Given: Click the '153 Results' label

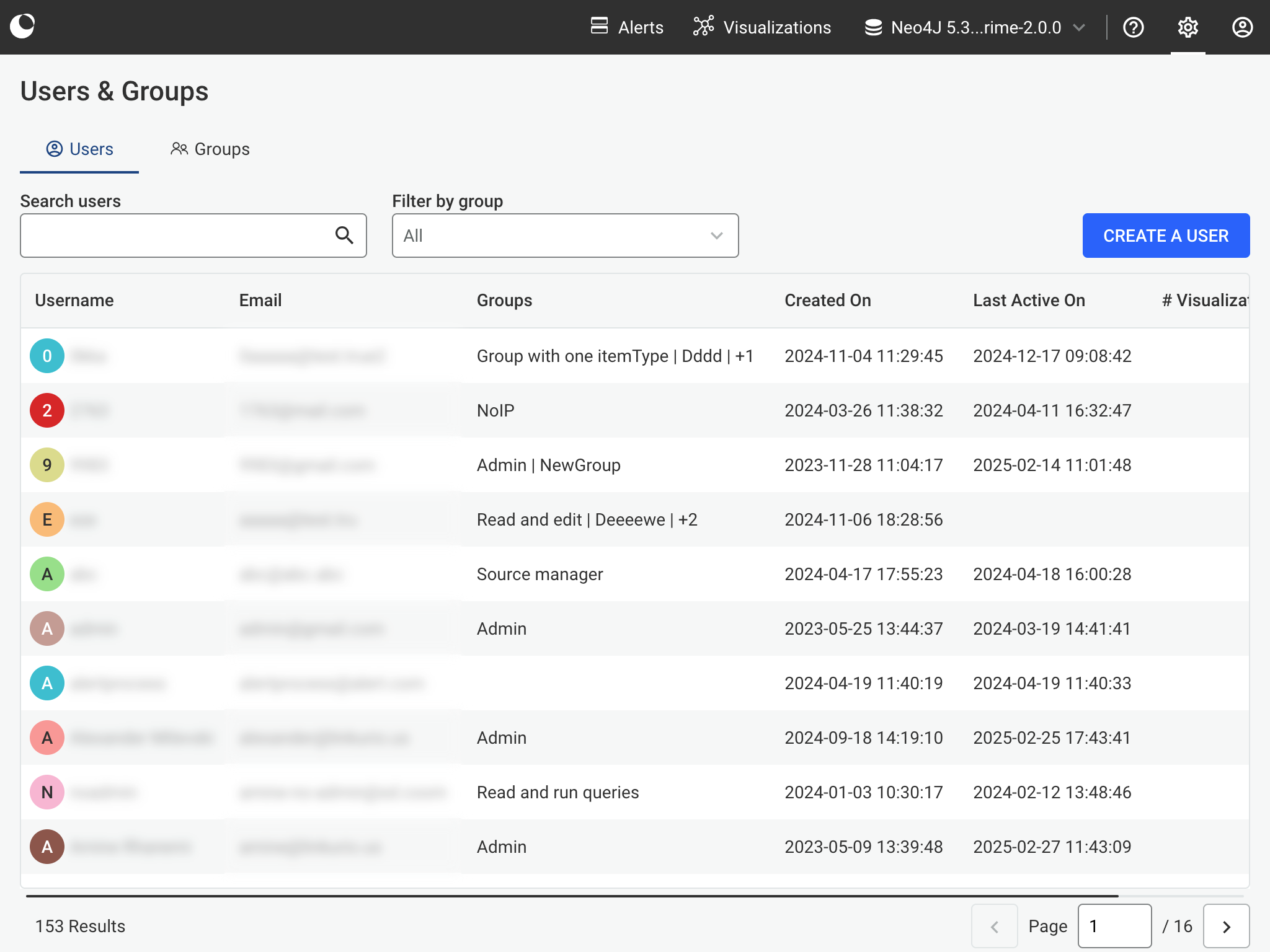Looking at the screenshot, I should pos(80,926).
